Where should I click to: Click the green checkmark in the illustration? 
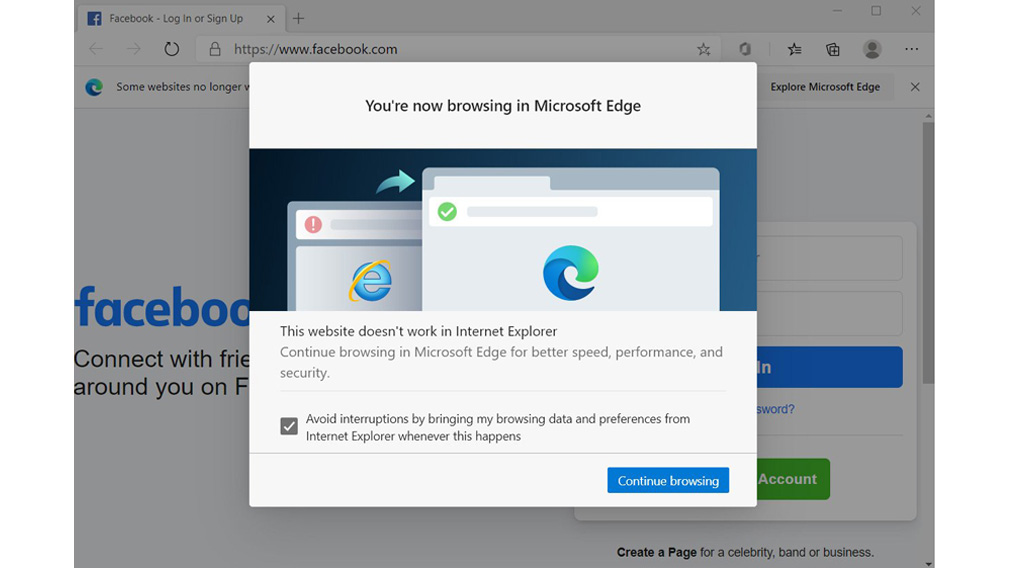coord(447,211)
